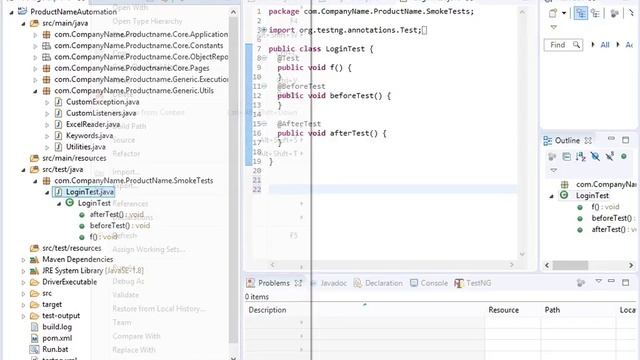Click Focus on Active Task in Outline toolbar
Screen dimensions: 640x360
click(x=552, y=156)
